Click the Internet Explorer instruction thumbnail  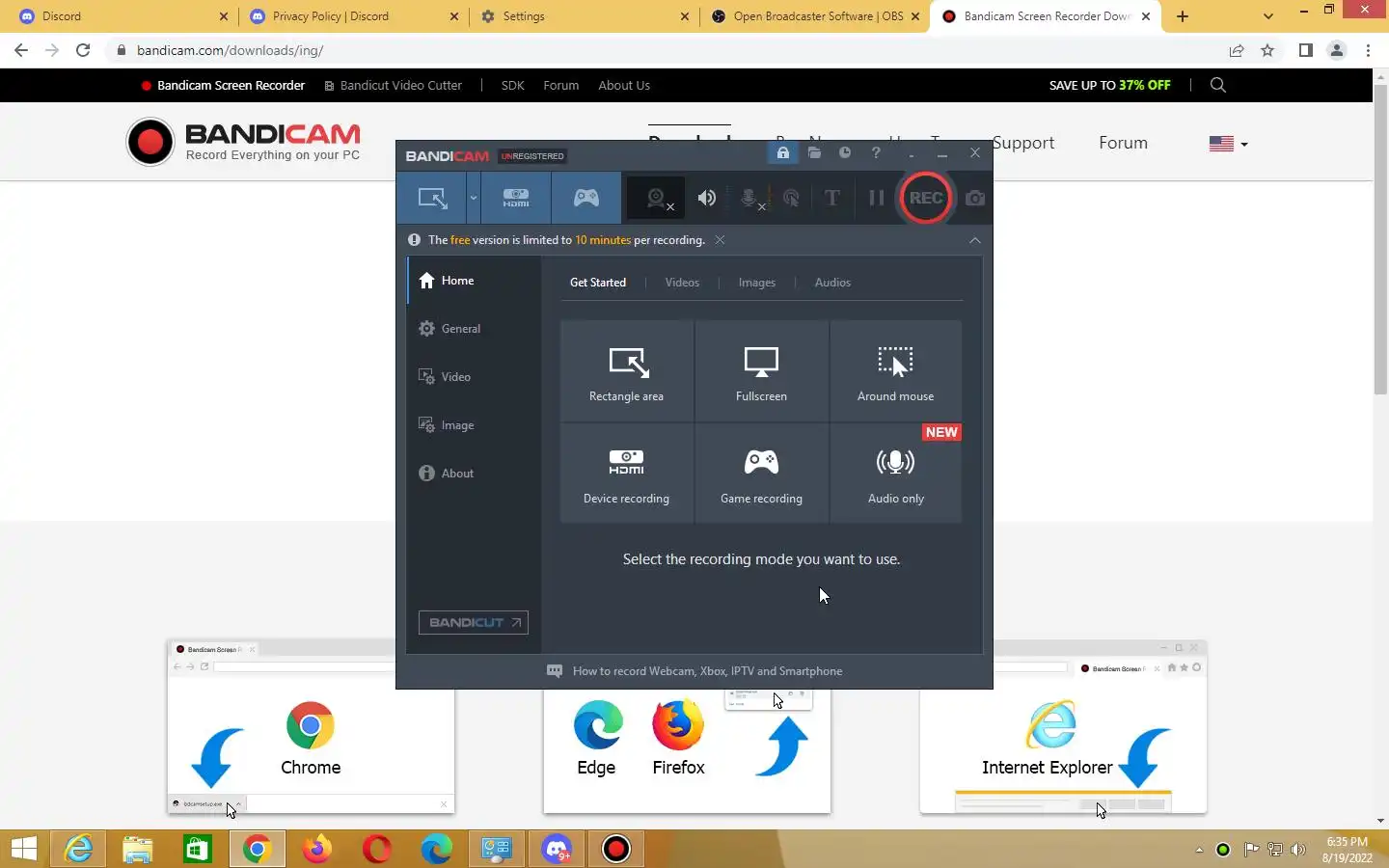click(x=1063, y=727)
